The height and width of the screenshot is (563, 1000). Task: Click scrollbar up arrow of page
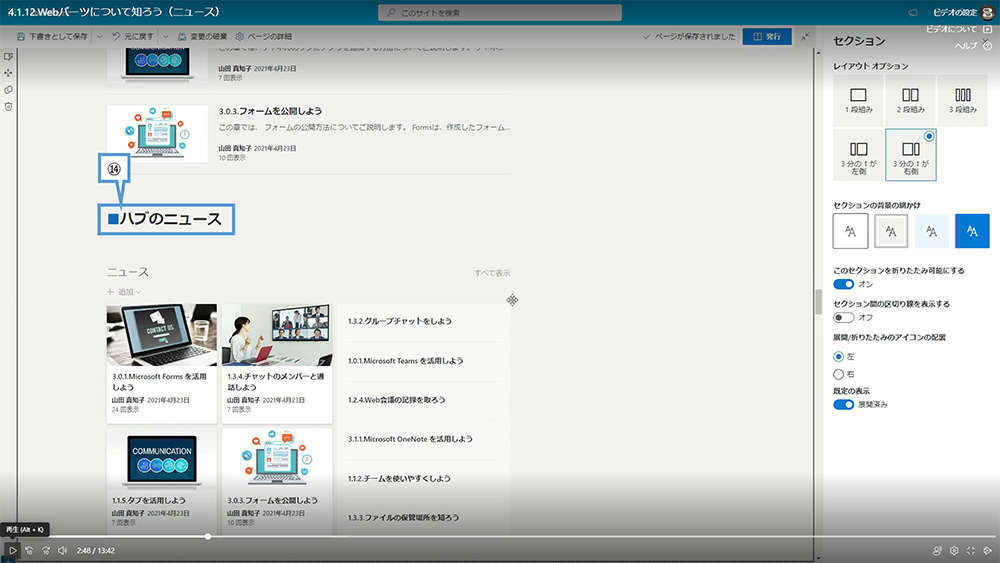coord(818,53)
